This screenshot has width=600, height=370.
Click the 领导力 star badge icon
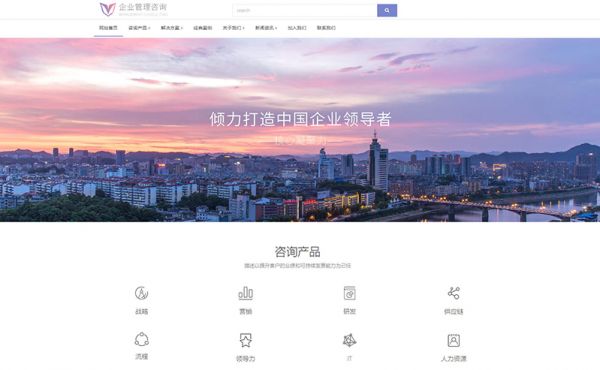[246, 340]
